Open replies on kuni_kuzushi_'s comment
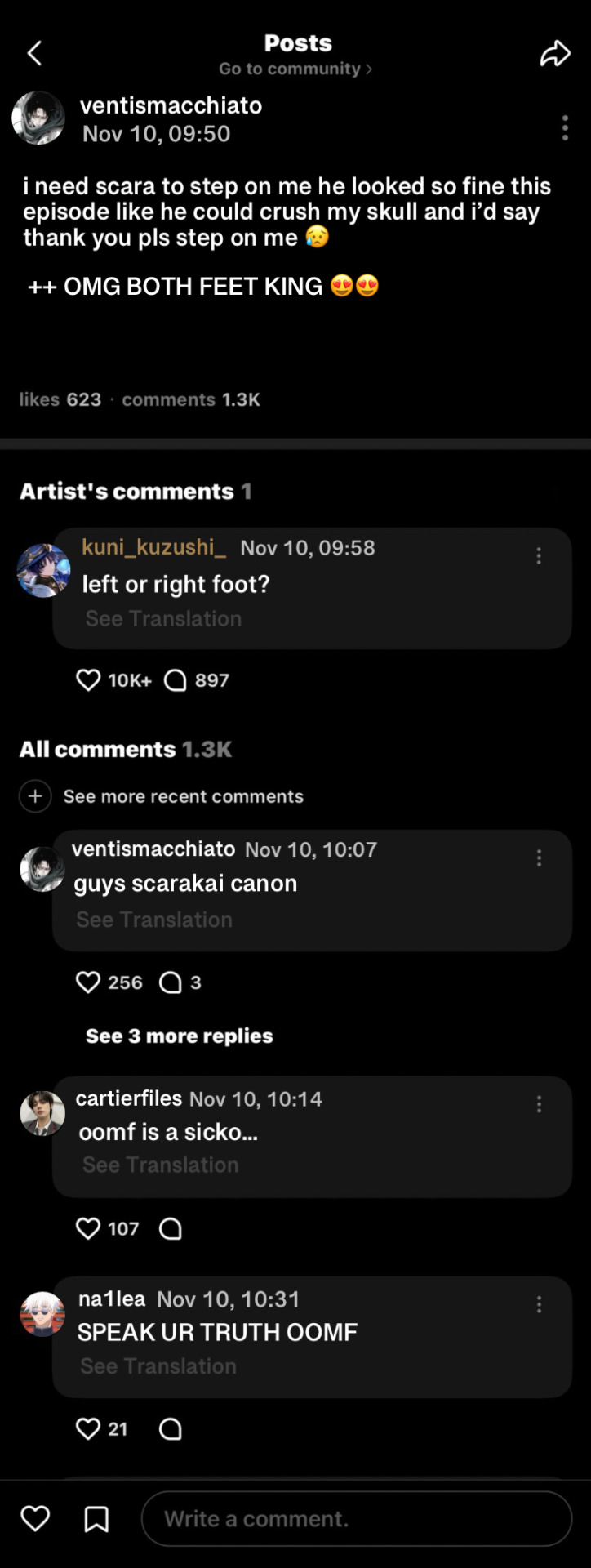 coord(176,680)
